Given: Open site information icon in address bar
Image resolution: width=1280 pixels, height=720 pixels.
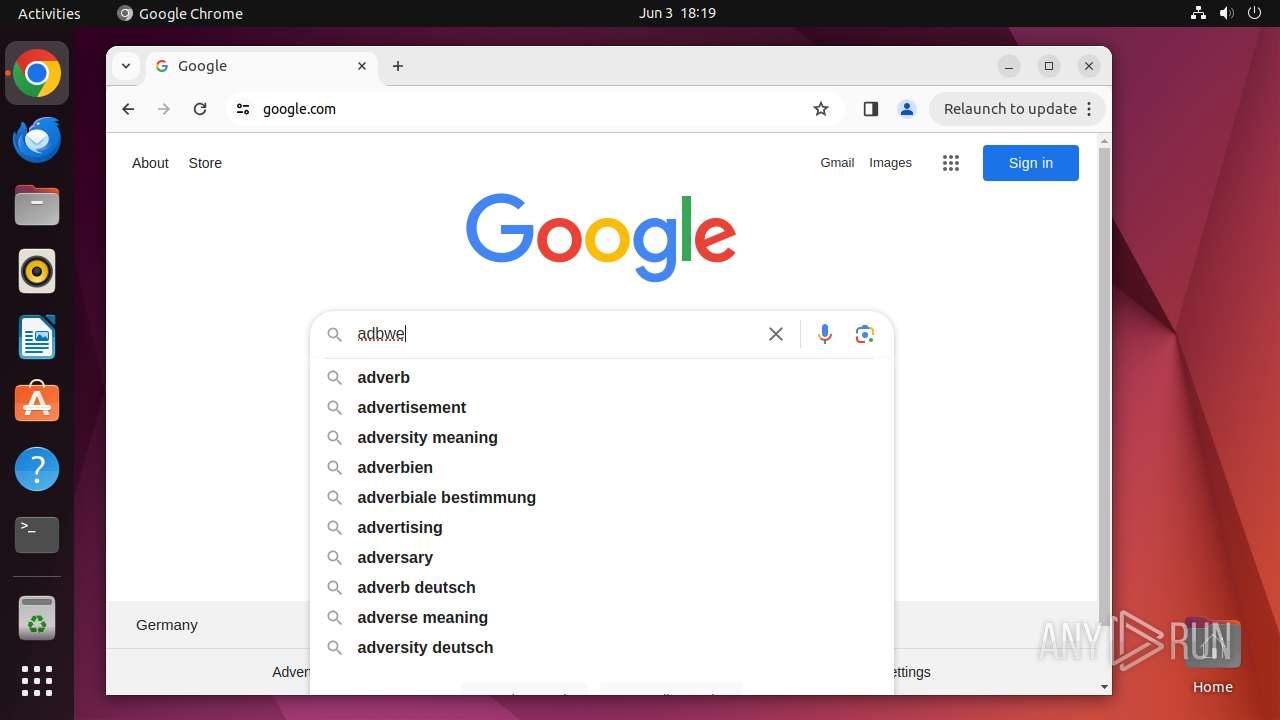Looking at the screenshot, I should pos(242,109).
